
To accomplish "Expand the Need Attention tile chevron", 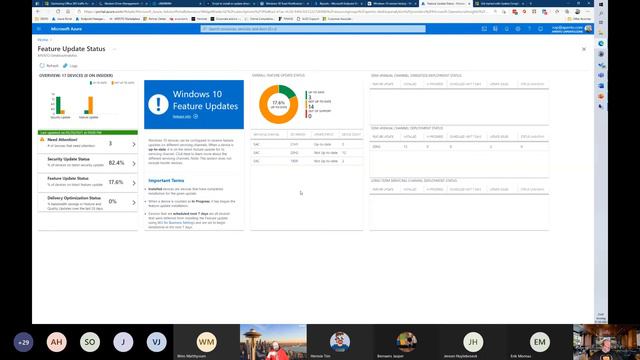I will point(134,144).
